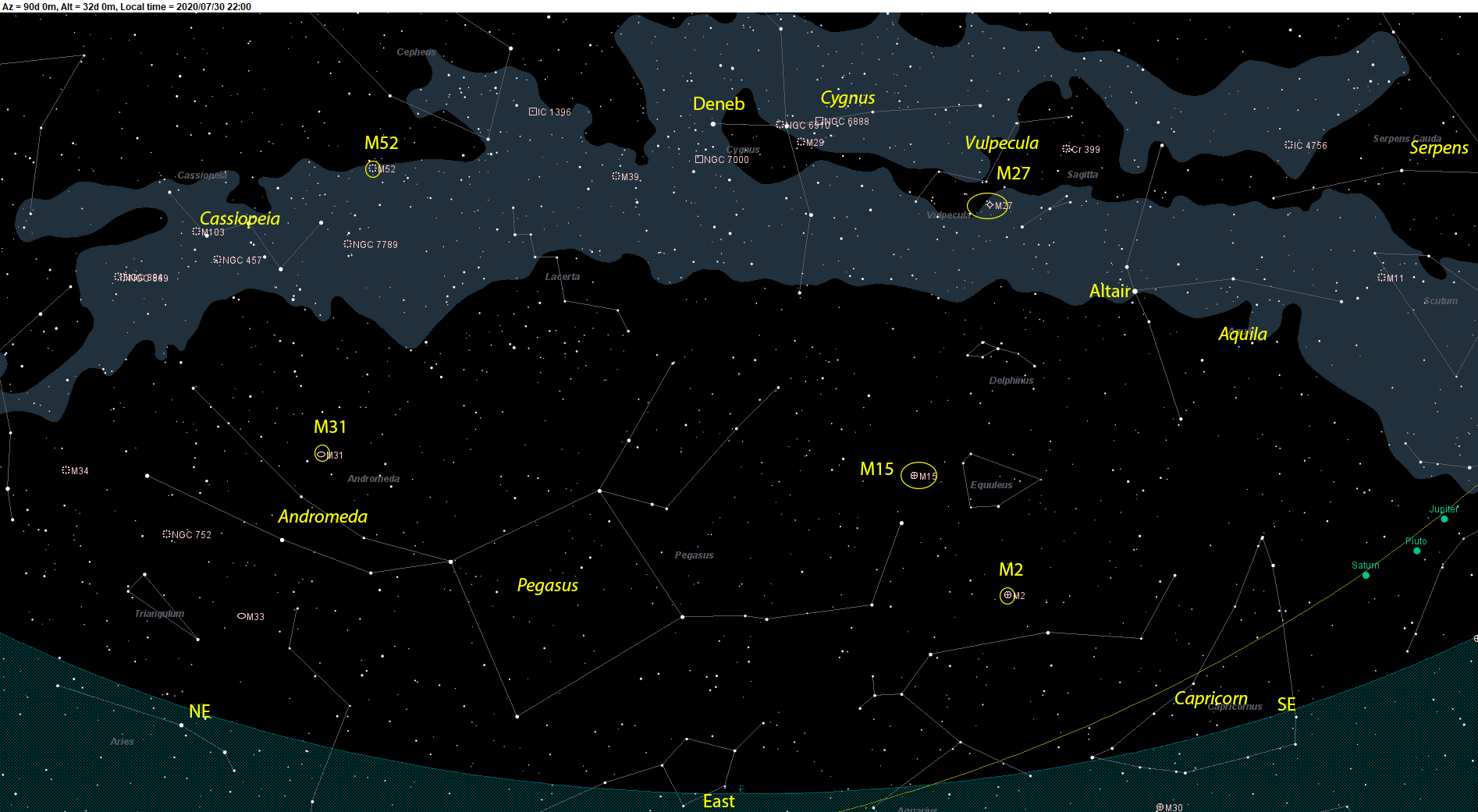
Task: Click the Az/Alt local time status text
Action: pyautogui.click(x=127, y=6)
